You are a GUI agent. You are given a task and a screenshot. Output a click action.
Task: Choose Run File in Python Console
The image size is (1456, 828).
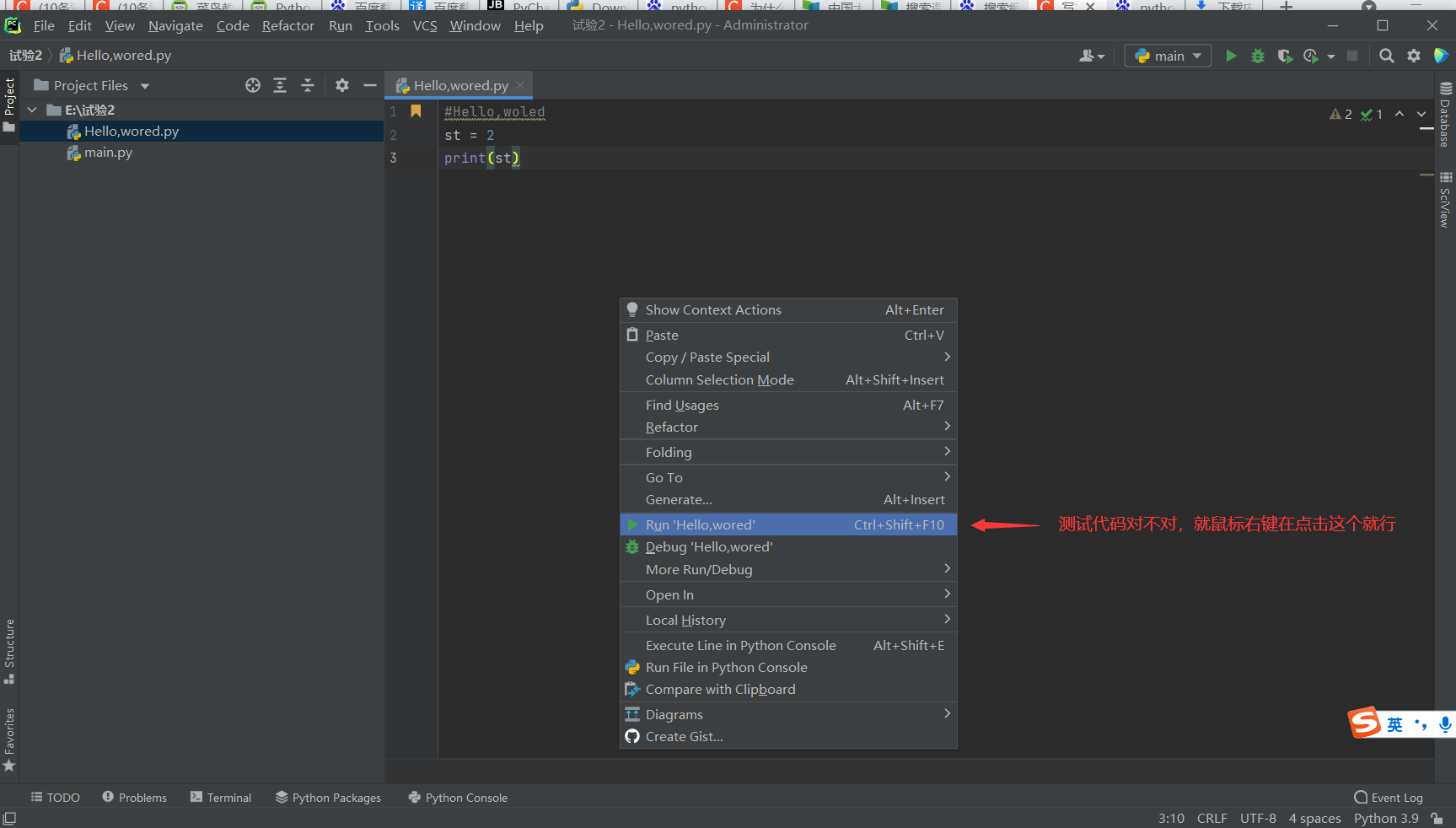[x=788, y=667]
